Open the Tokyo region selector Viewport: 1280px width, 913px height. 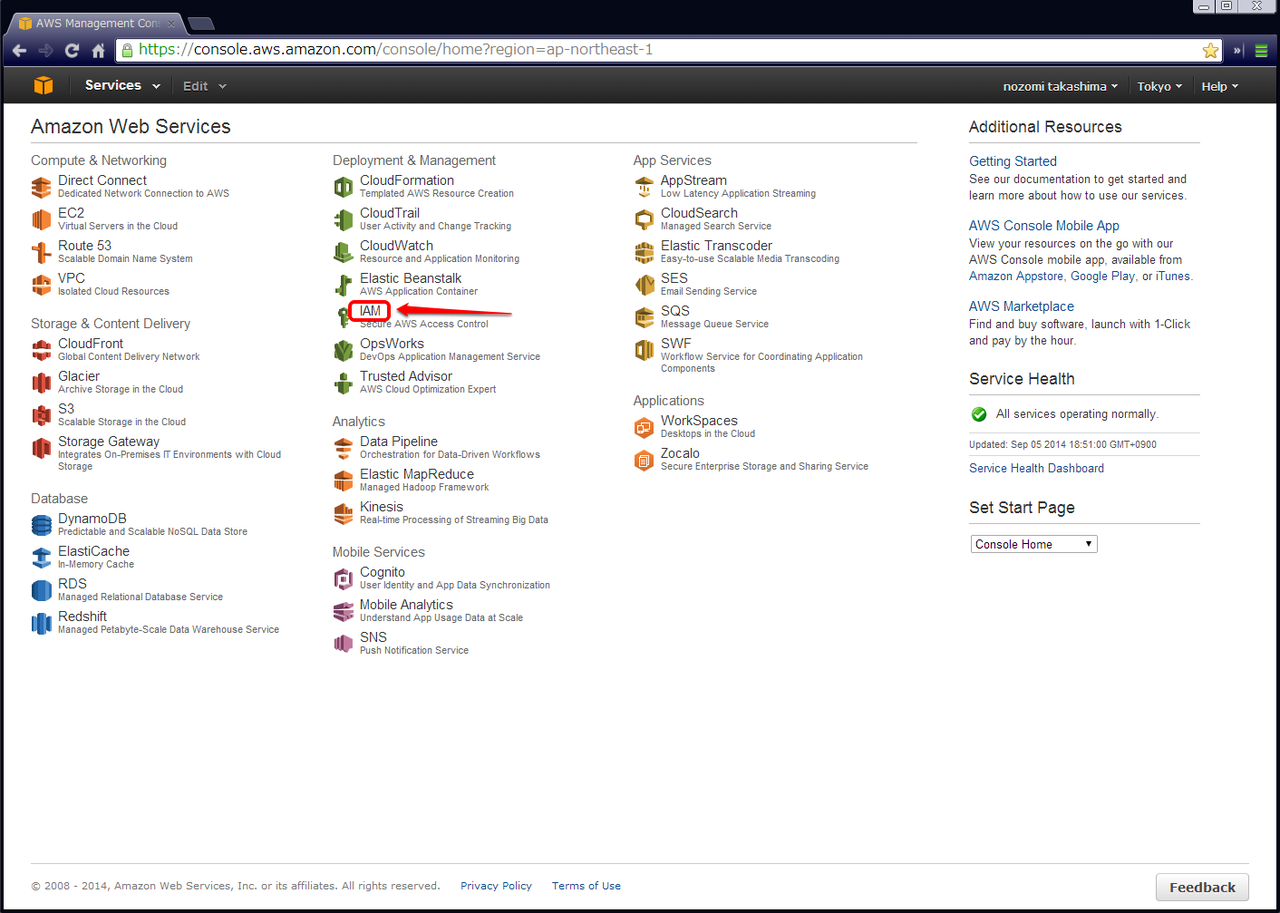pyautogui.click(x=1159, y=86)
